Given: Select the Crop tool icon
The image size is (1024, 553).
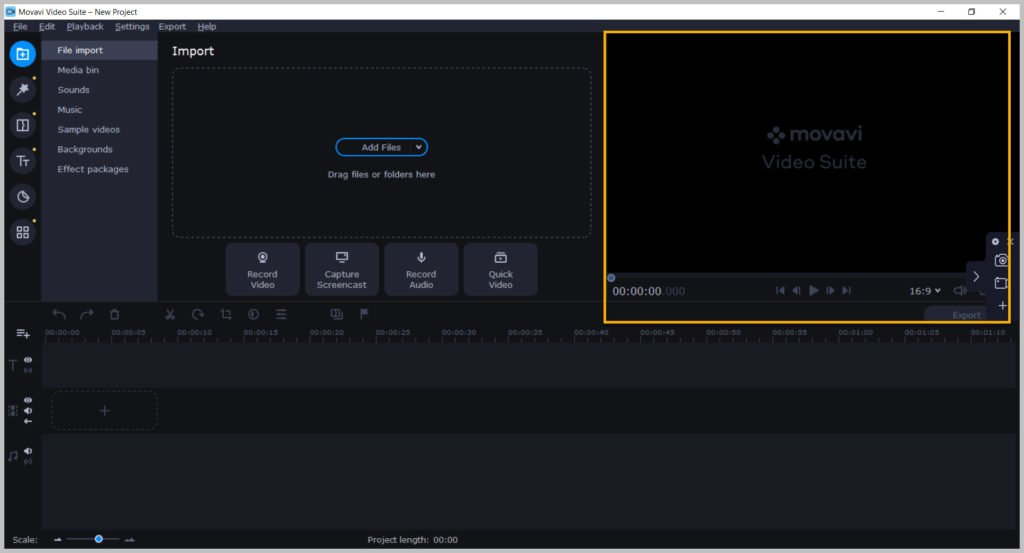Looking at the screenshot, I should tap(226, 315).
